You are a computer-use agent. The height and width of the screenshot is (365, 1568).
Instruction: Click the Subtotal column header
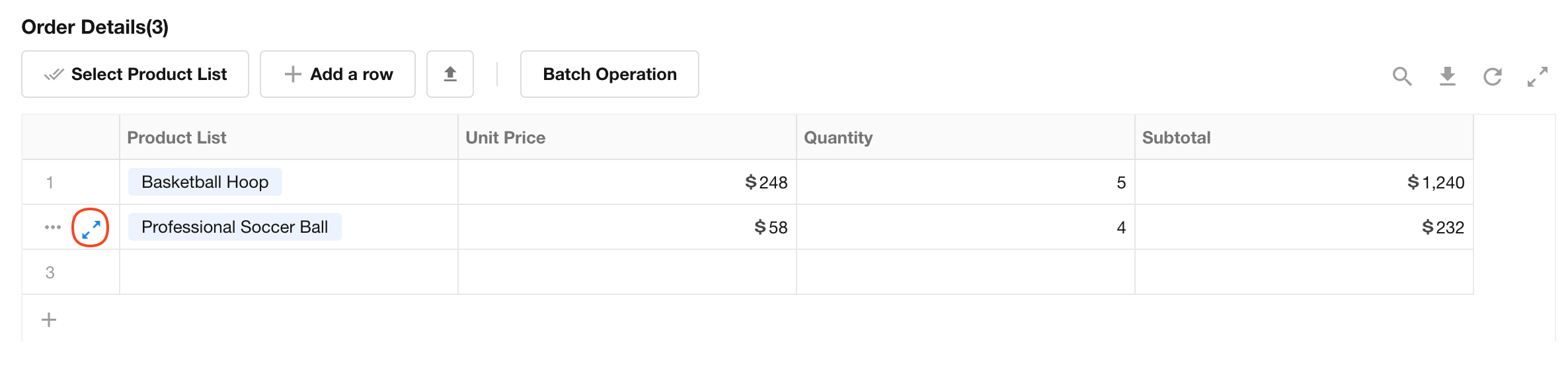point(1177,138)
